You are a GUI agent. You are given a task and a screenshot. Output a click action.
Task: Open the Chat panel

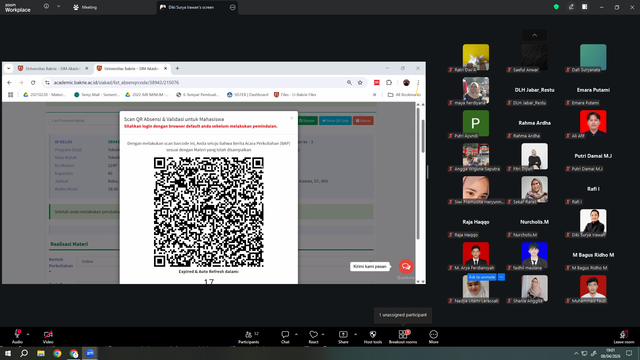coord(285,336)
